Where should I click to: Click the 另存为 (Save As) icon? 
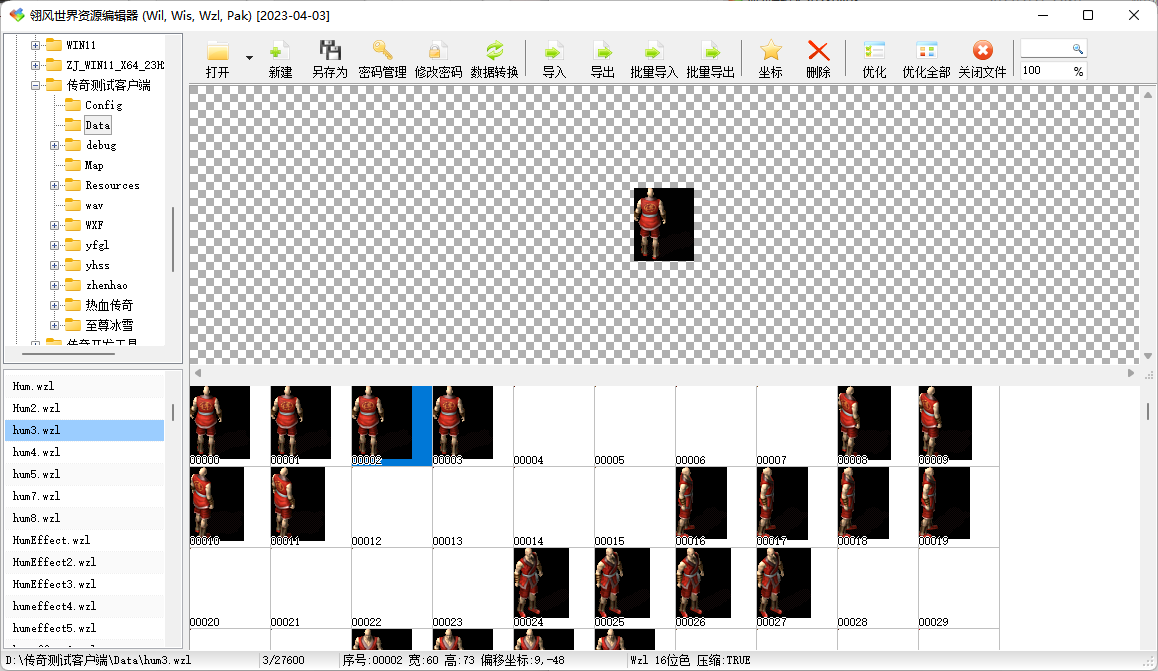(x=329, y=52)
